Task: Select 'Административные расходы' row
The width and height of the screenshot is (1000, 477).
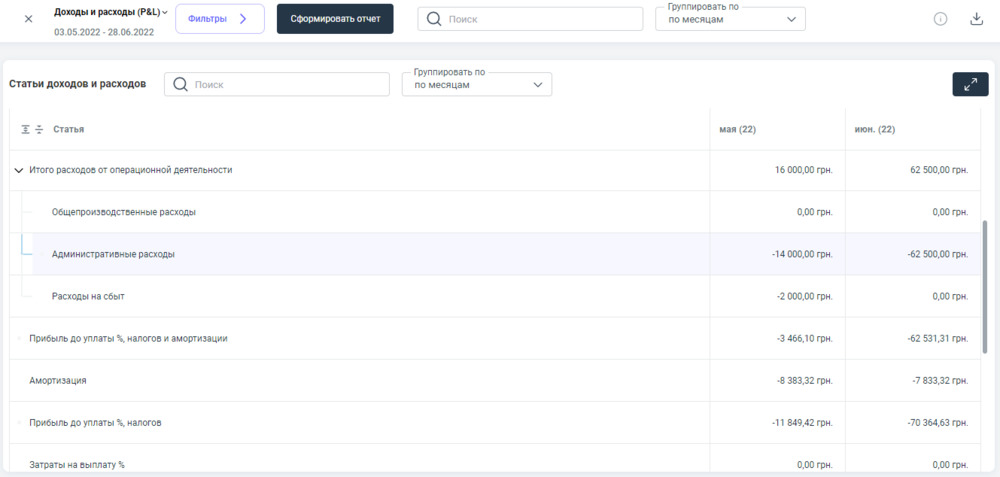Action: click(113, 254)
